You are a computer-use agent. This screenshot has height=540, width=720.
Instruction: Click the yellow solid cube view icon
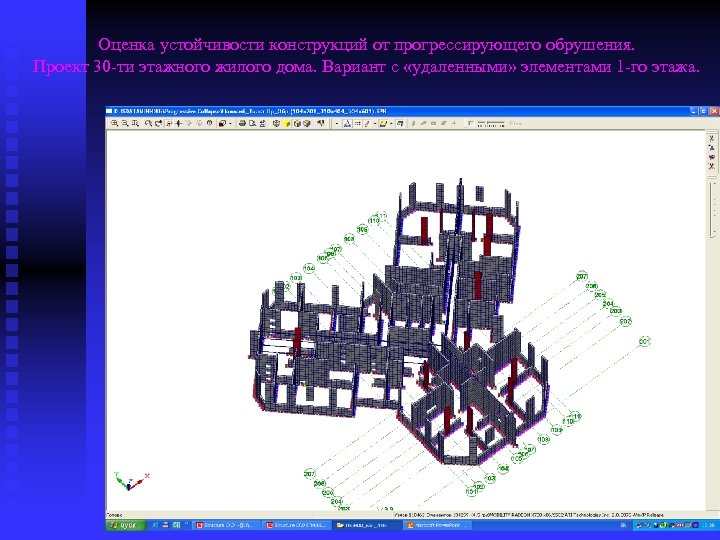287,124
